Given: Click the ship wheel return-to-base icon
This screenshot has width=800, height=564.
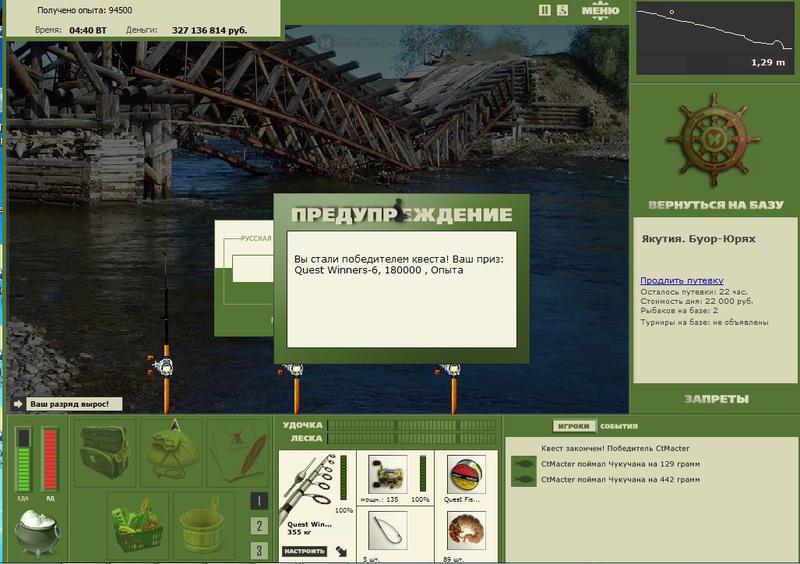Looking at the screenshot, I should click(x=712, y=140).
